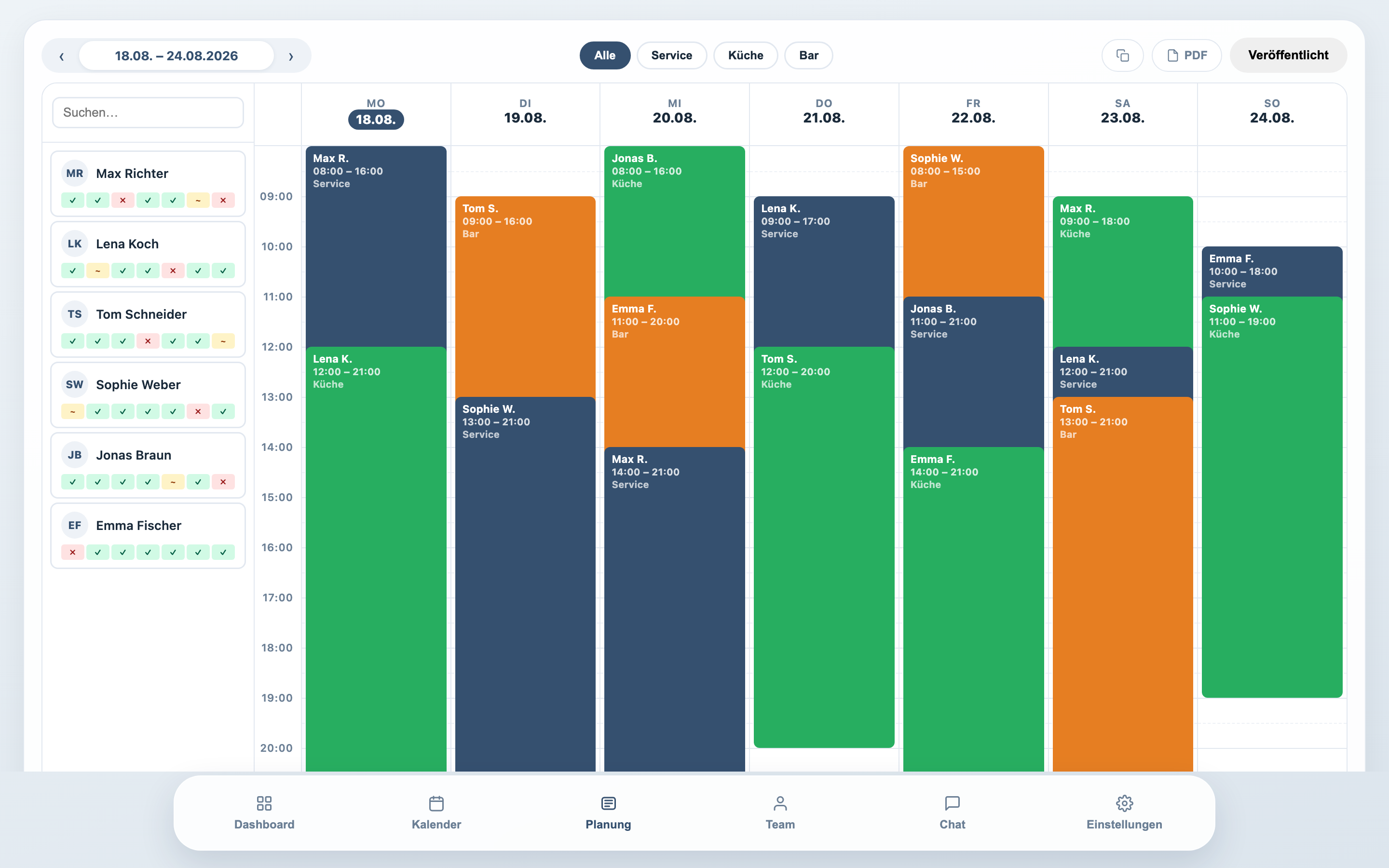Open Lena K. 09:00–17:00 Service shift
1389x868 pixels.
[x=824, y=271]
